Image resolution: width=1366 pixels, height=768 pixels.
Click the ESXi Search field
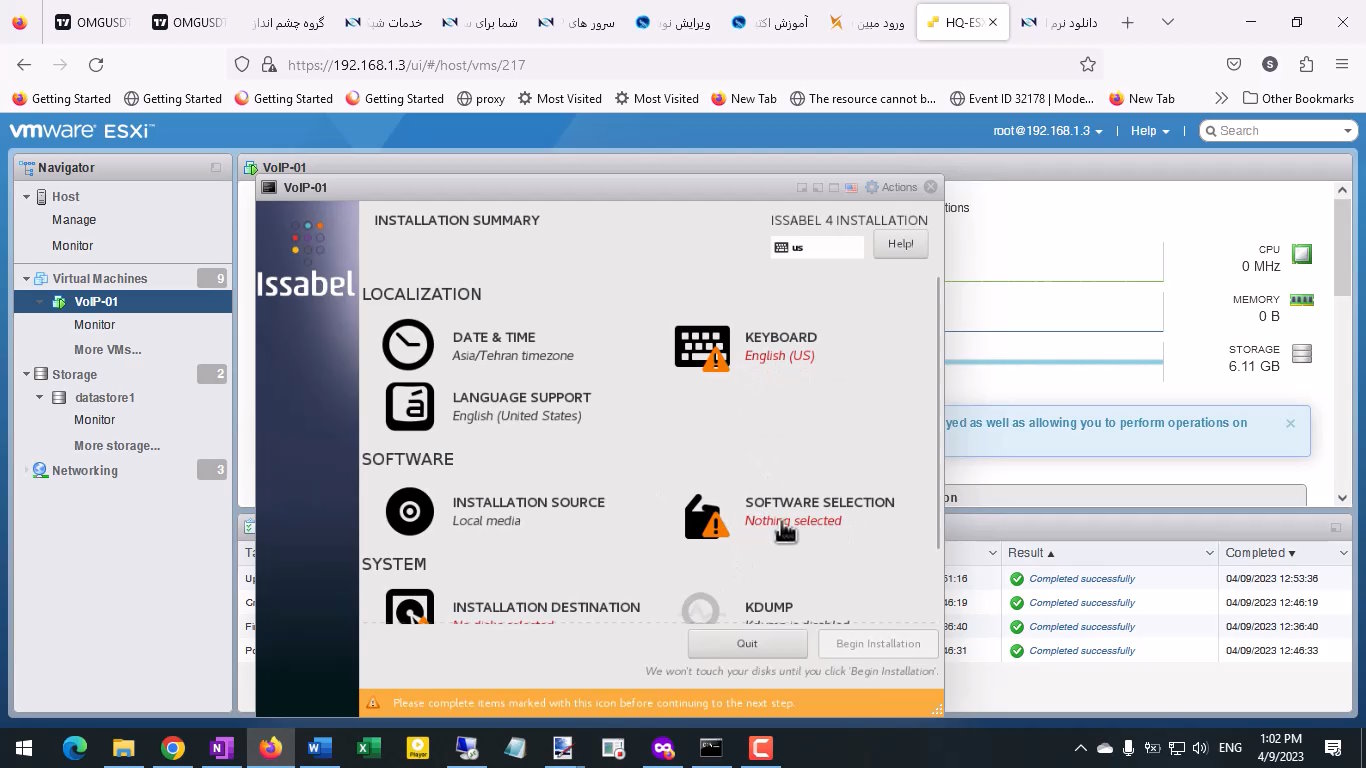tap(1270, 131)
